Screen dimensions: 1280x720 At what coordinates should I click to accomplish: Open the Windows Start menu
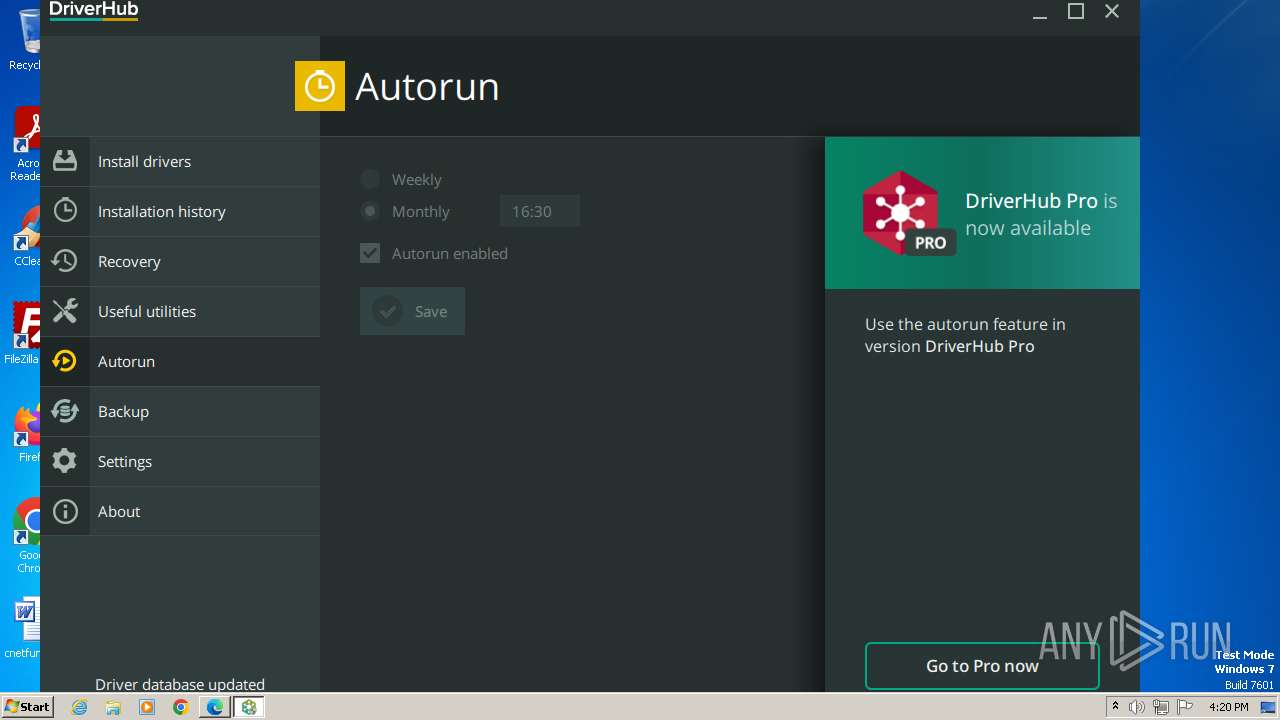point(27,706)
